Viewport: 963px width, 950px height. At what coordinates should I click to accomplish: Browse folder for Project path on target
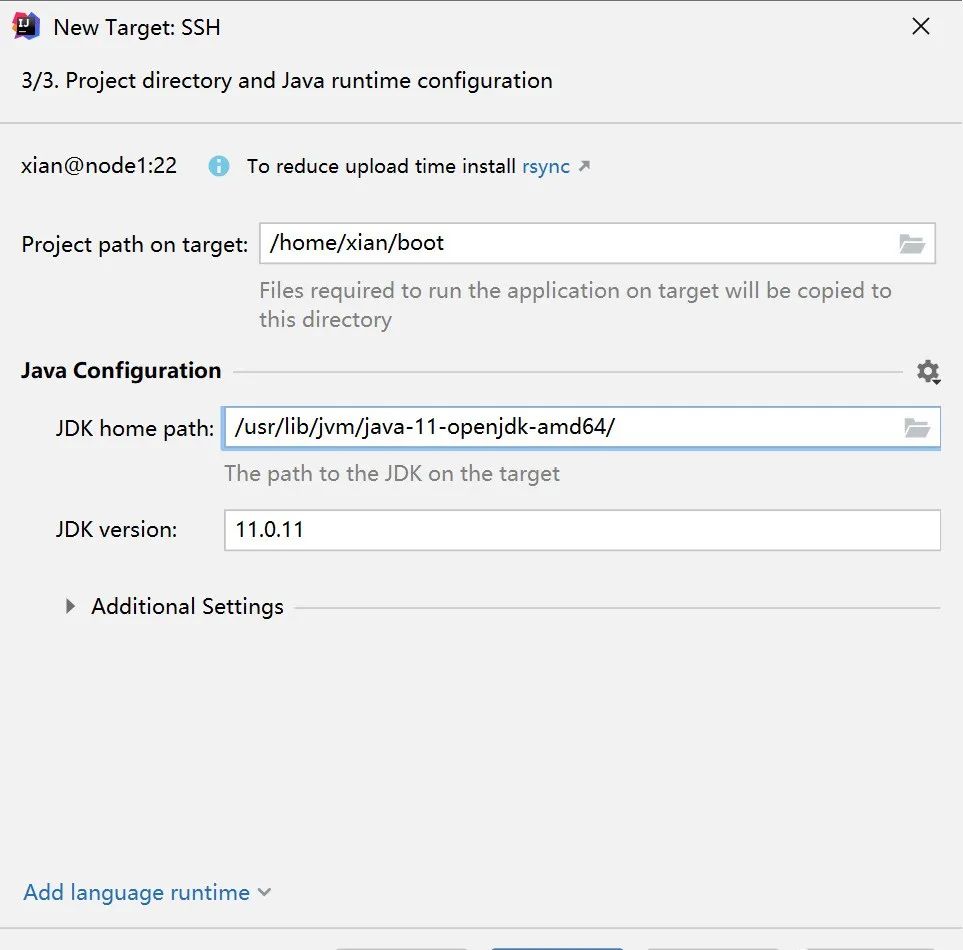pyautogui.click(x=911, y=244)
